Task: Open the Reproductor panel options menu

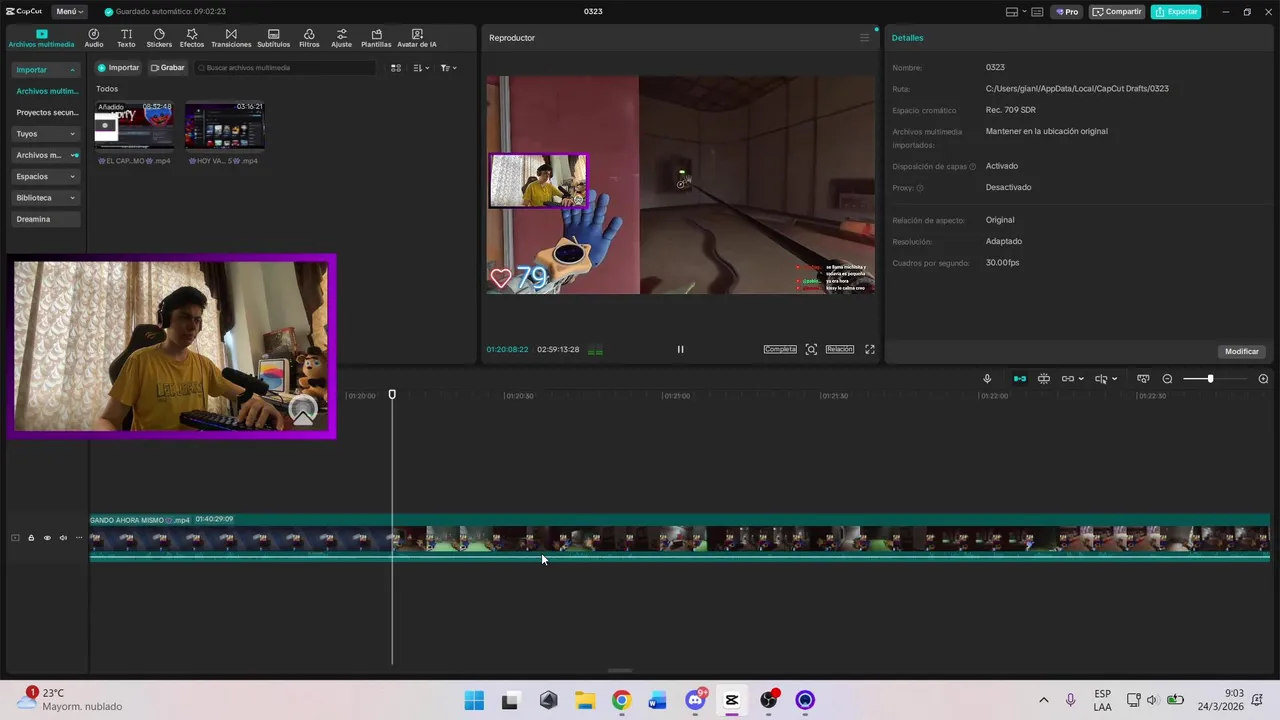Action: point(865,38)
